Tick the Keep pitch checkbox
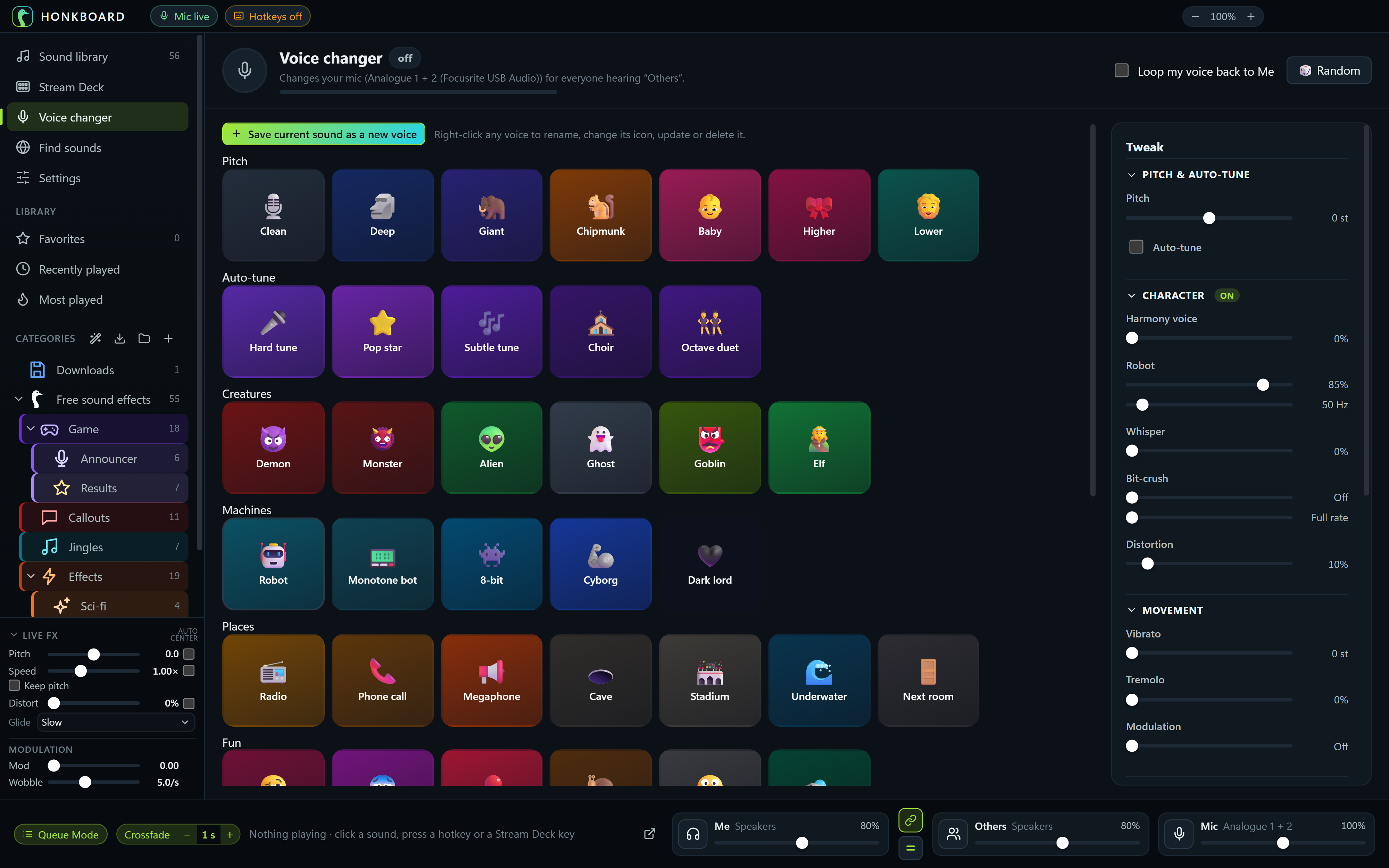The height and width of the screenshot is (868, 1389). pos(14,685)
